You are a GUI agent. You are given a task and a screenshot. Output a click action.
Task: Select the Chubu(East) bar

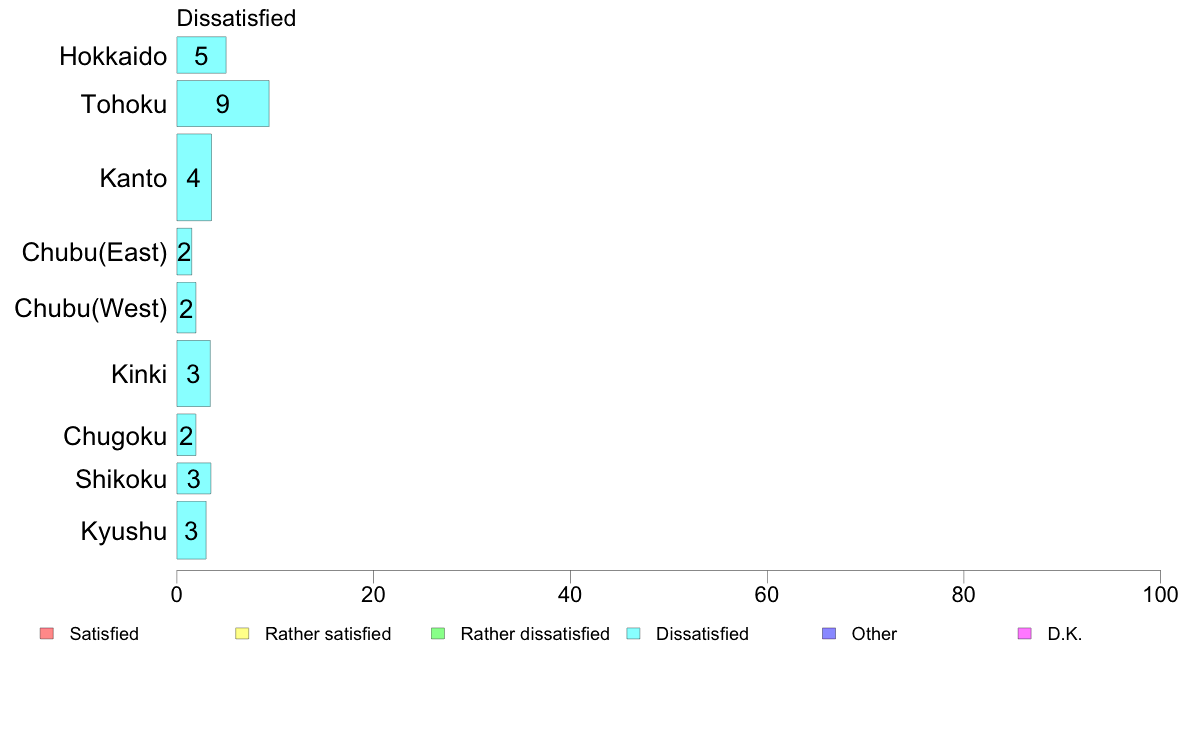point(184,252)
